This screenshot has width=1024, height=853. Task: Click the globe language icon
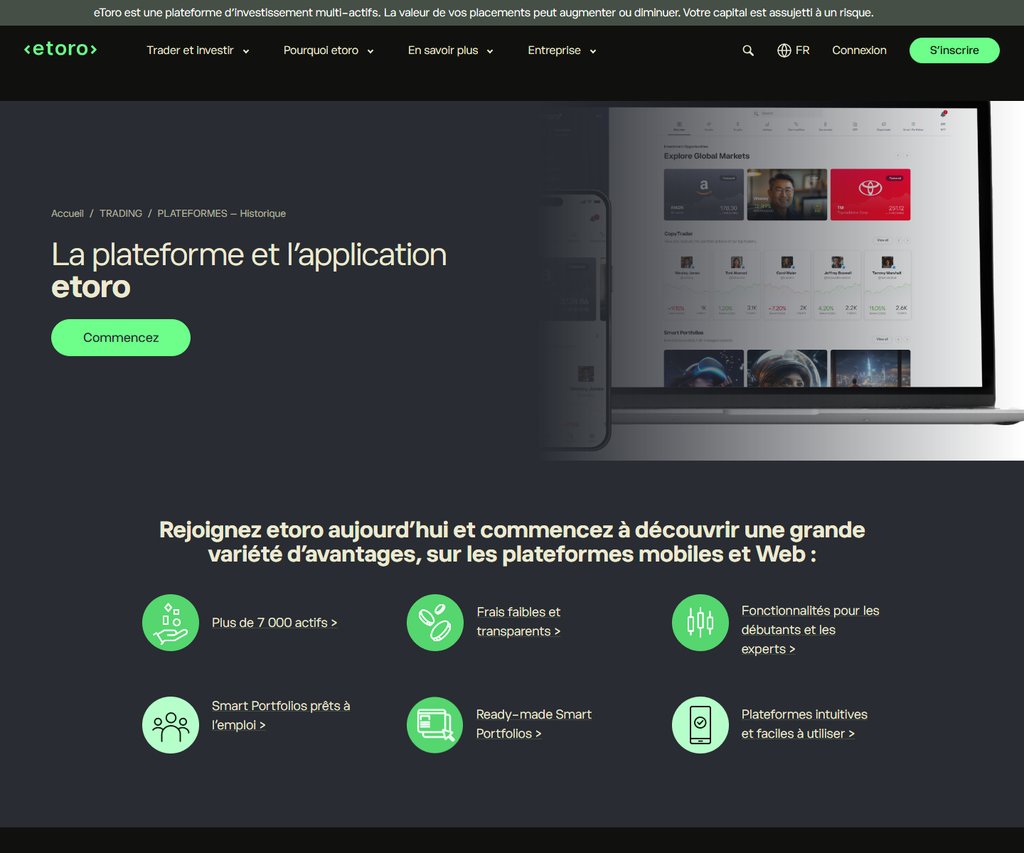click(x=784, y=50)
